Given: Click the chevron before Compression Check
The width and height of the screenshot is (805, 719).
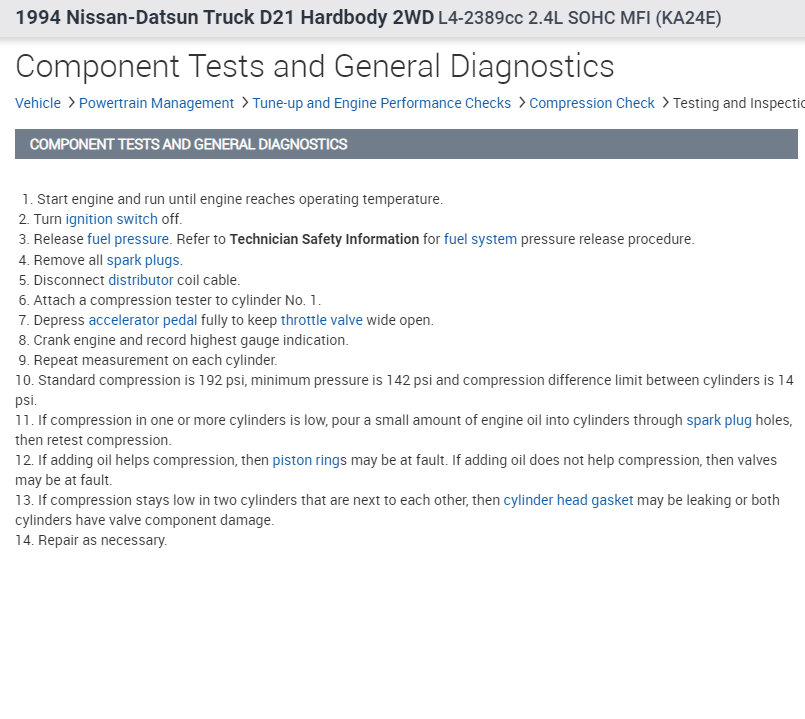Looking at the screenshot, I should click(x=520, y=103).
